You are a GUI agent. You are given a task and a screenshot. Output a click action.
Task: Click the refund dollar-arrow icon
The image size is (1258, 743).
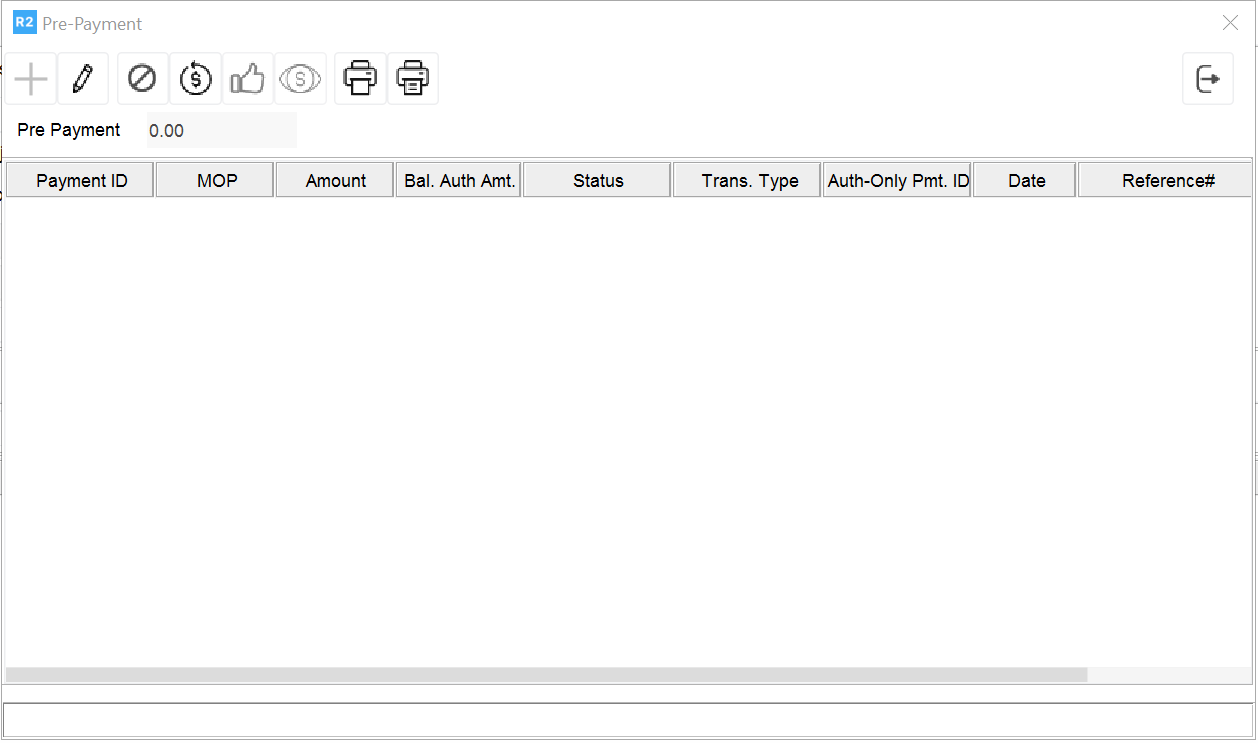click(x=195, y=79)
